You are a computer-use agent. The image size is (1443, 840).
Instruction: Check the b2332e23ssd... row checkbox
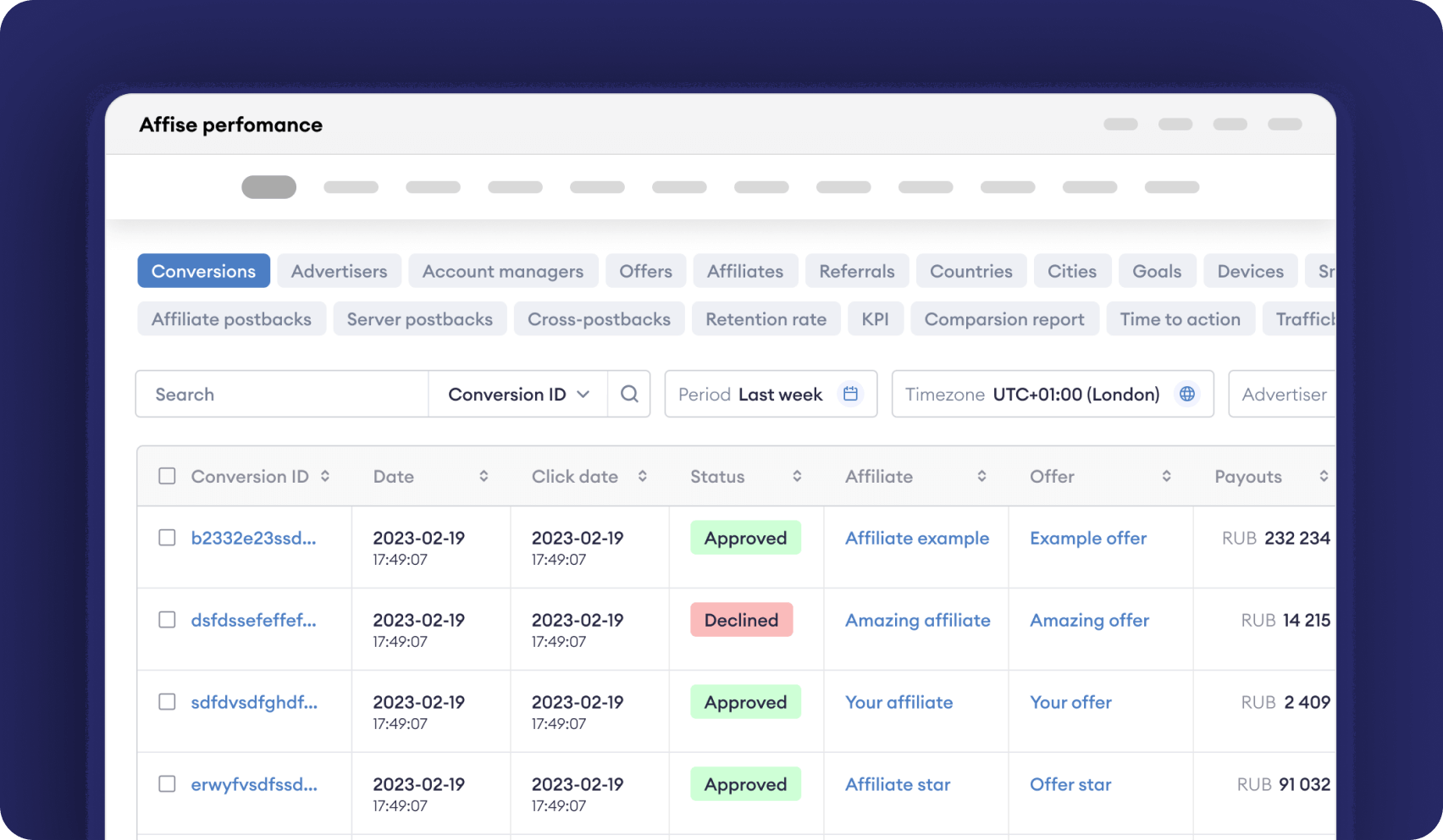tap(168, 538)
